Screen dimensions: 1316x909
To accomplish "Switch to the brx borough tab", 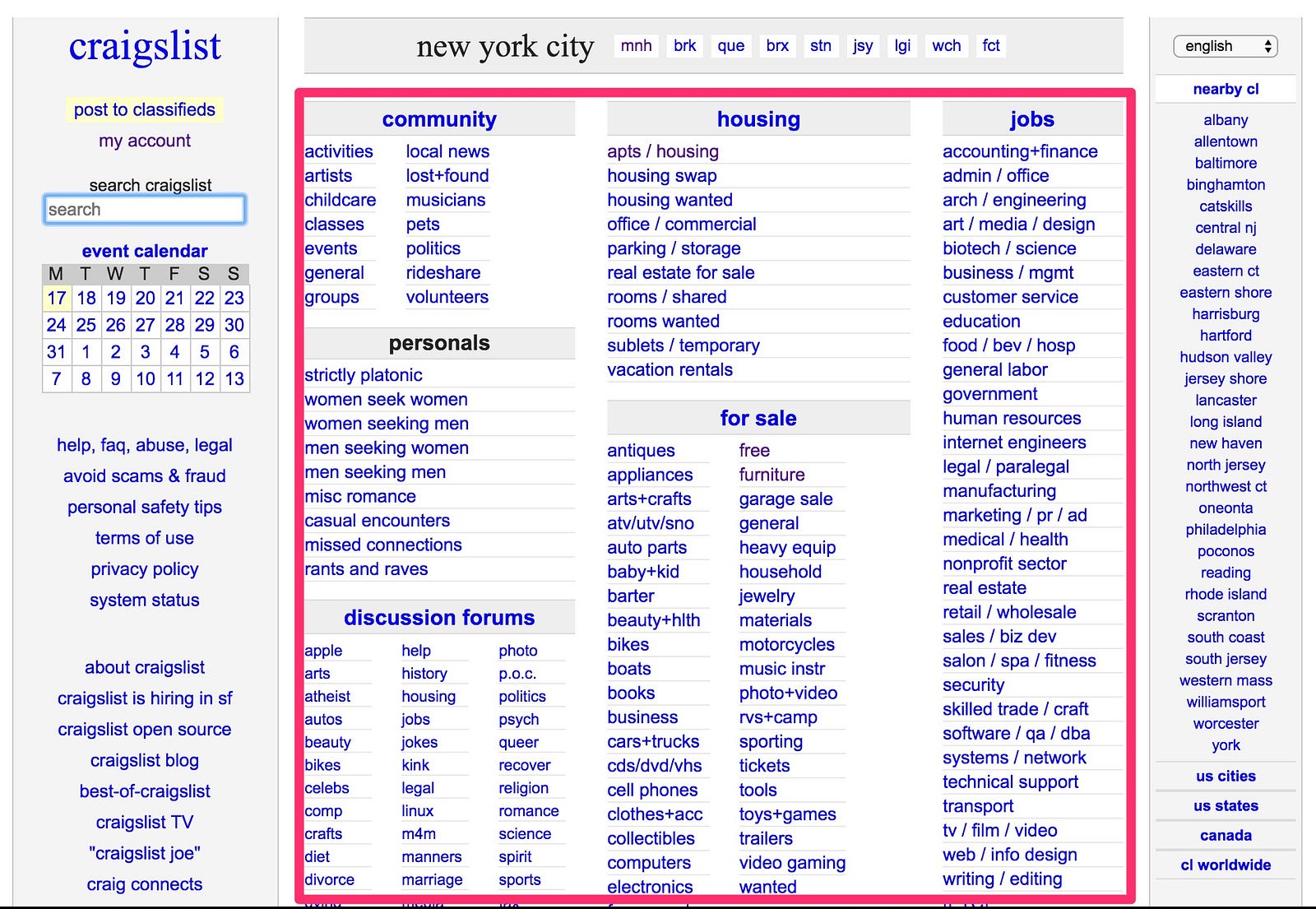I will tap(777, 46).
